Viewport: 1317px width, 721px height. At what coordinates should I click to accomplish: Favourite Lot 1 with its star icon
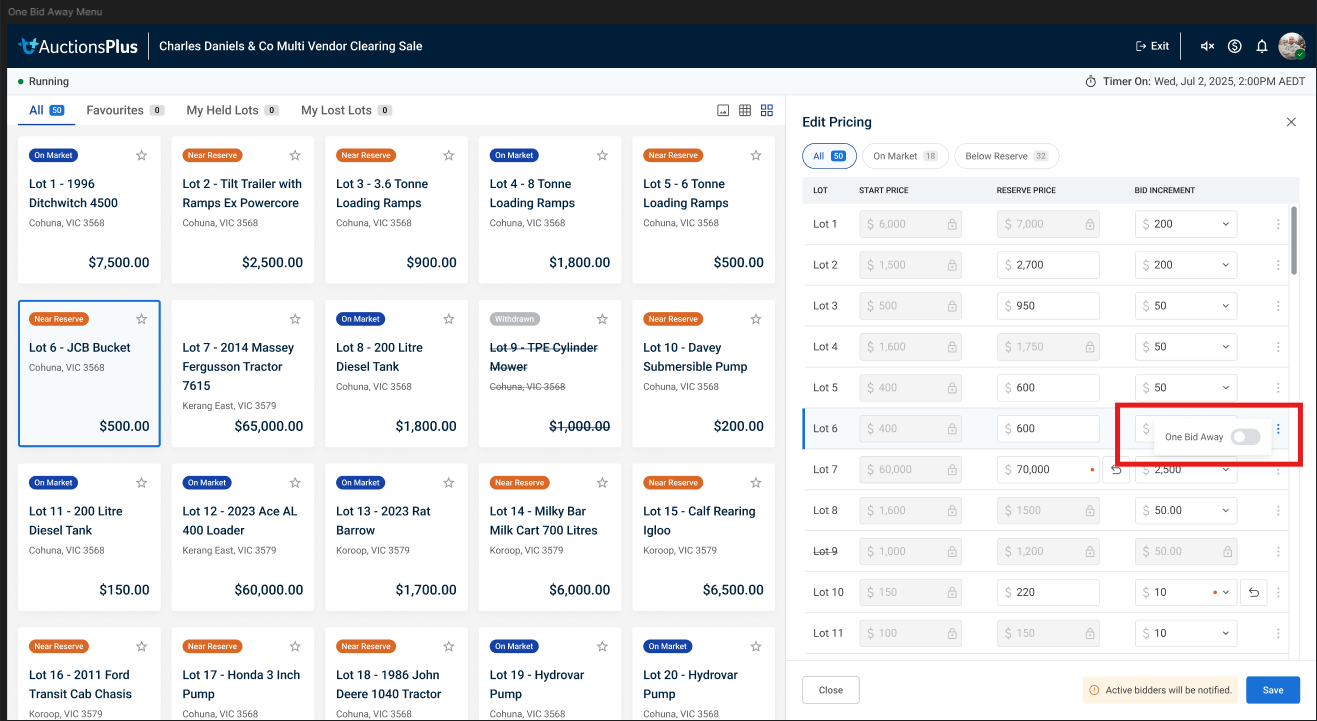(x=142, y=155)
